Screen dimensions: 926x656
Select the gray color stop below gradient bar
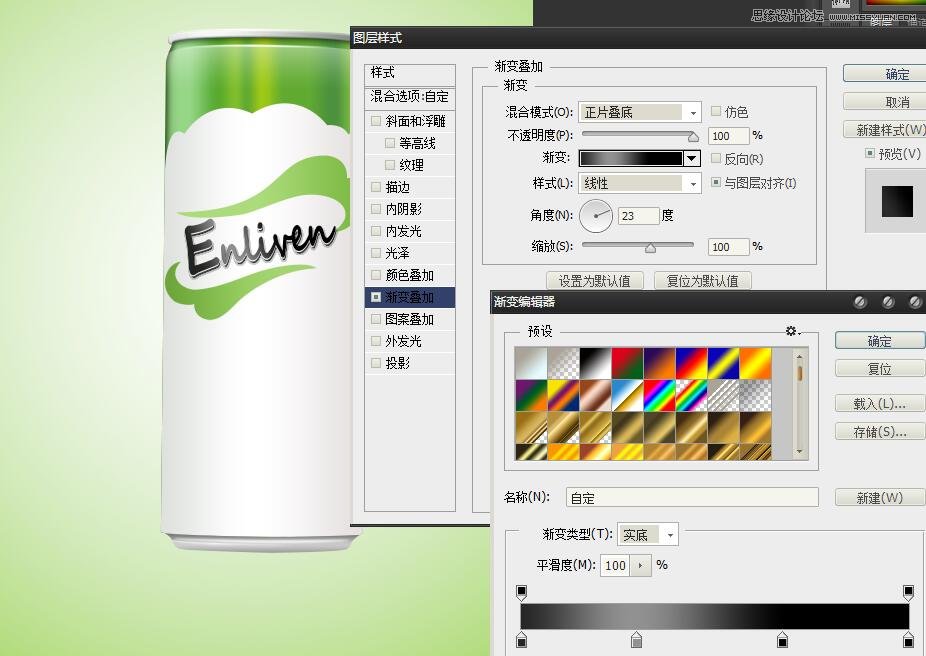tap(636, 639)
